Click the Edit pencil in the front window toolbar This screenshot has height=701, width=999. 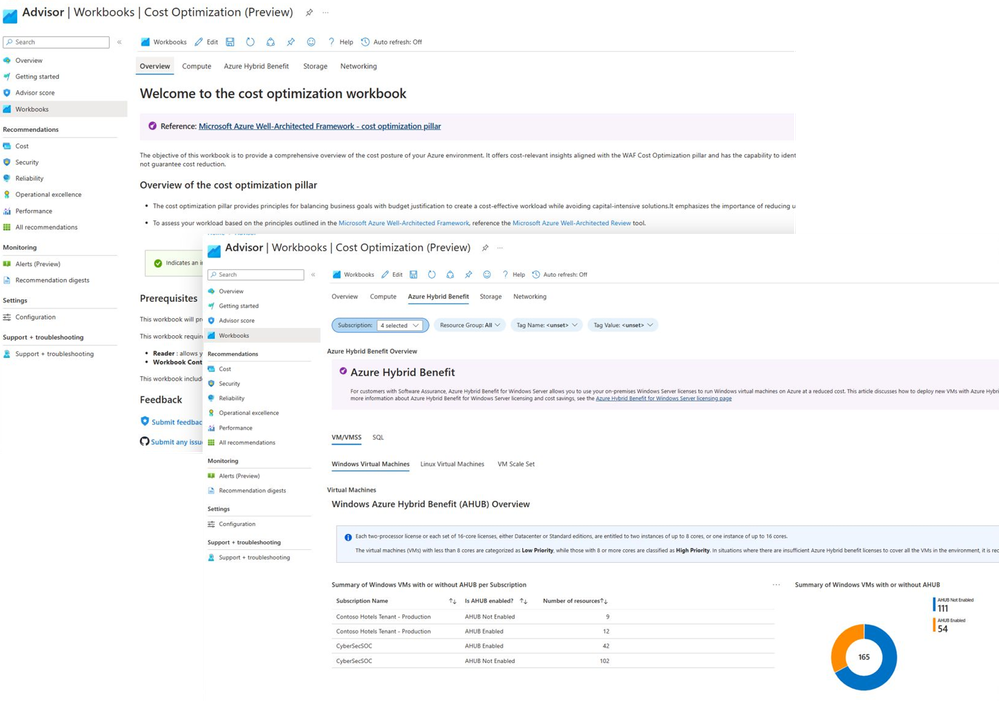(392, 275)
